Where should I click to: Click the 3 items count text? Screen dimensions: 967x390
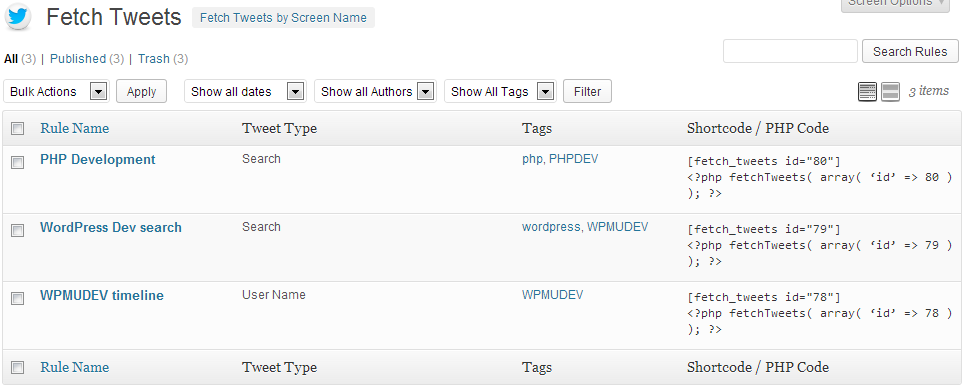(x=929, y=91)
